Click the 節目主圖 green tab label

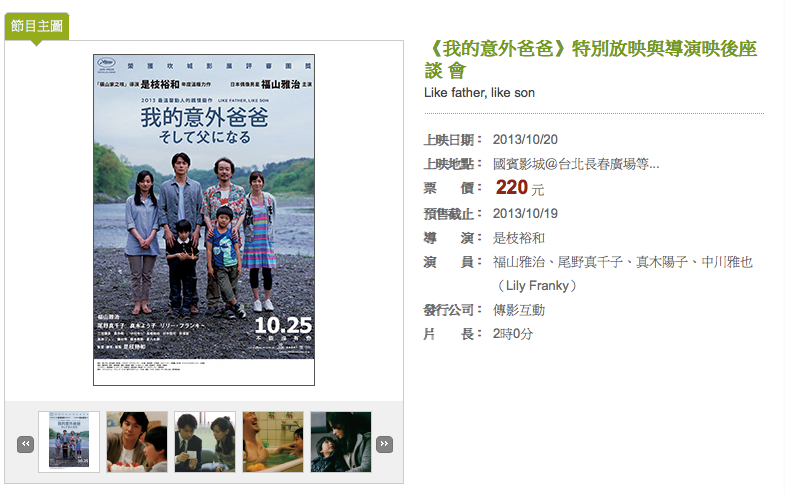37,26
